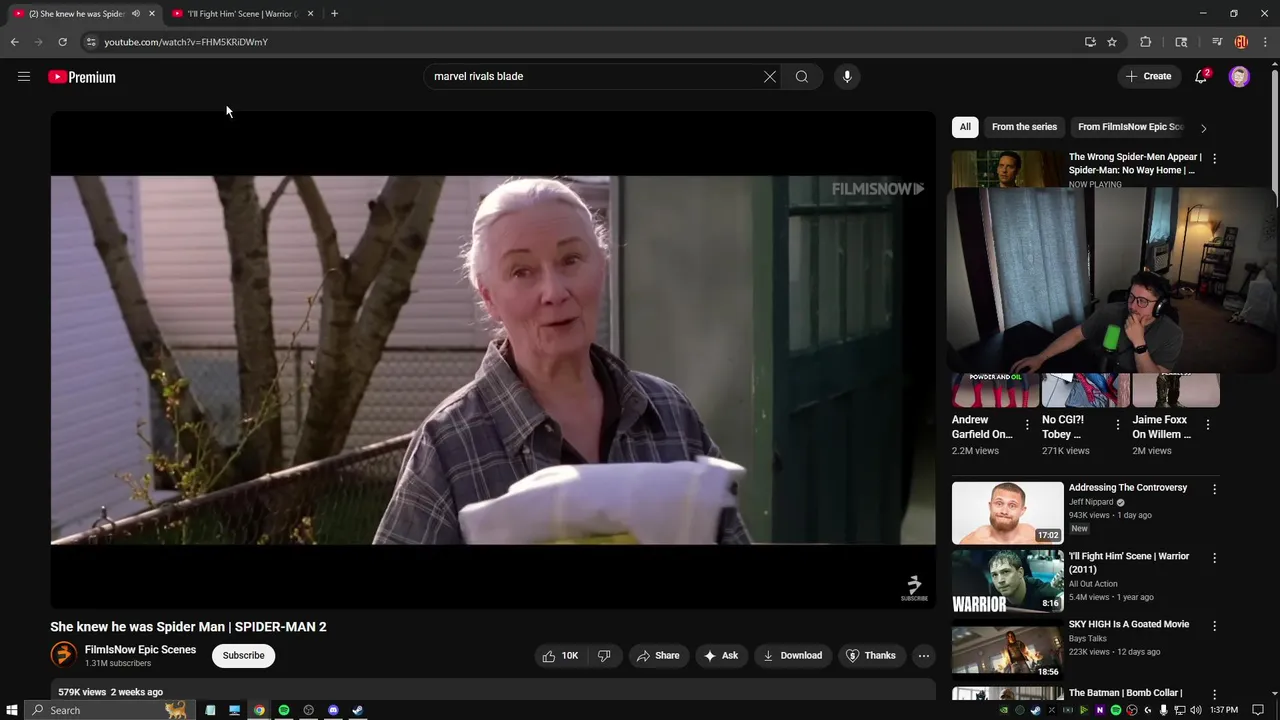Send Thanks to the creator
The height and width of the screenshot is (720, 1280).
[x=871, y=656]
